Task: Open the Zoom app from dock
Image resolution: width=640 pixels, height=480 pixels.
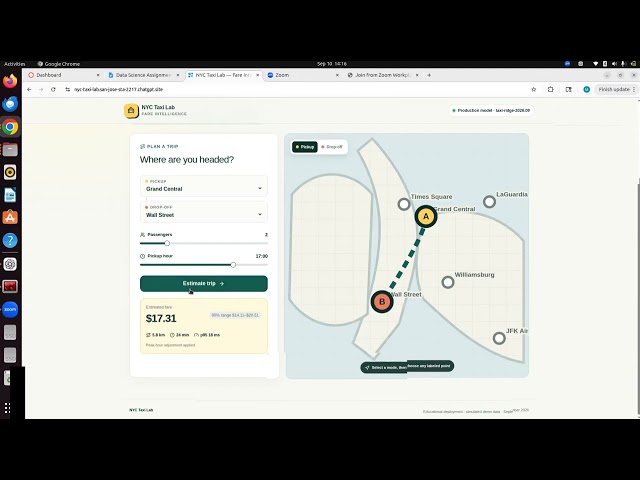Action: coord(10,309)
